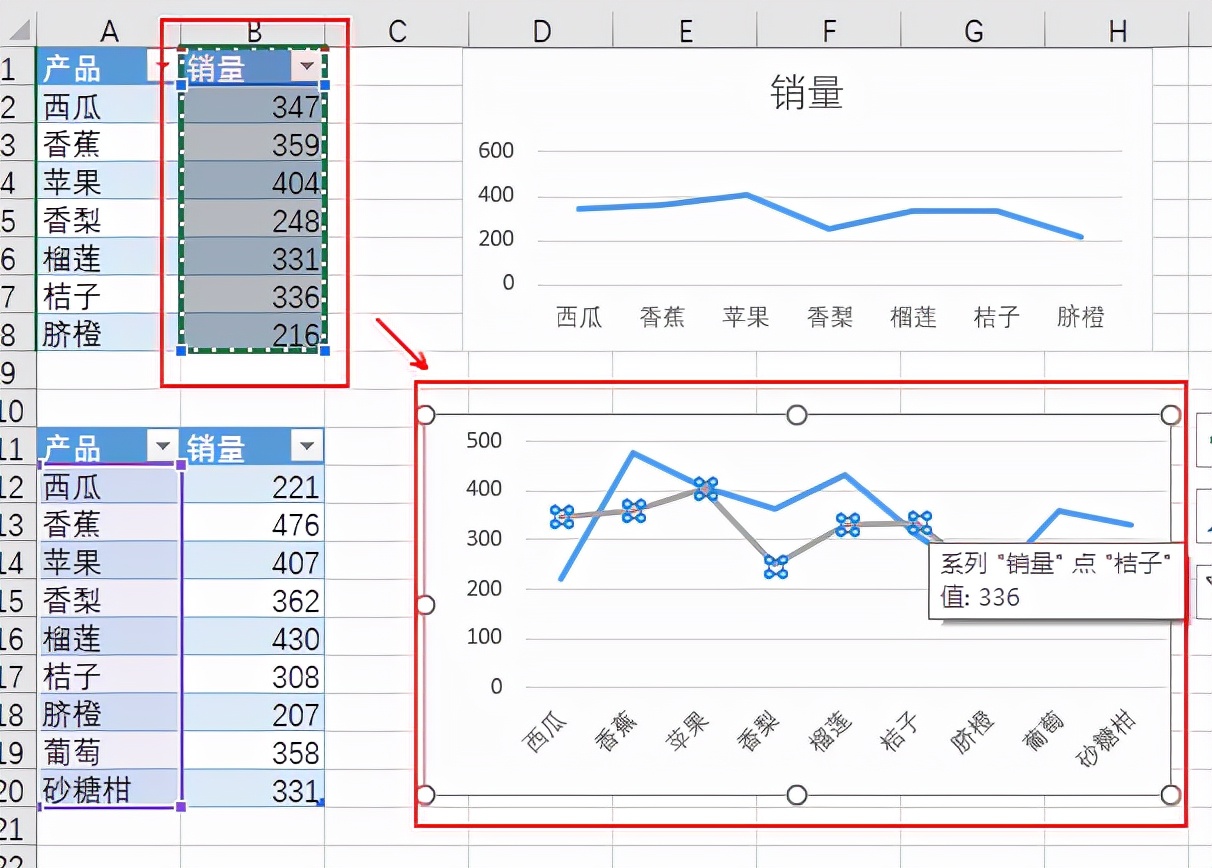The width and height of the screenshot is (1212, 868).
Task: Click the 600 axis label in upper chart
Action: coord(496,150)
